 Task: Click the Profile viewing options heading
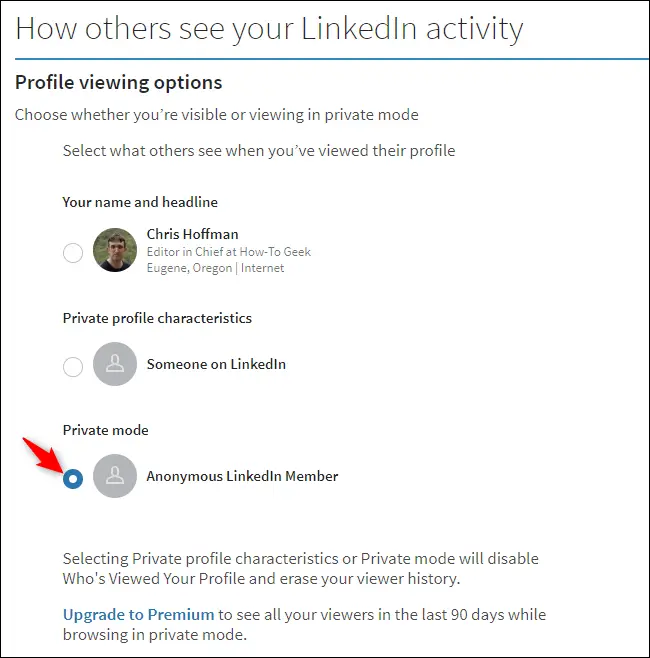[x=119, y=82]
